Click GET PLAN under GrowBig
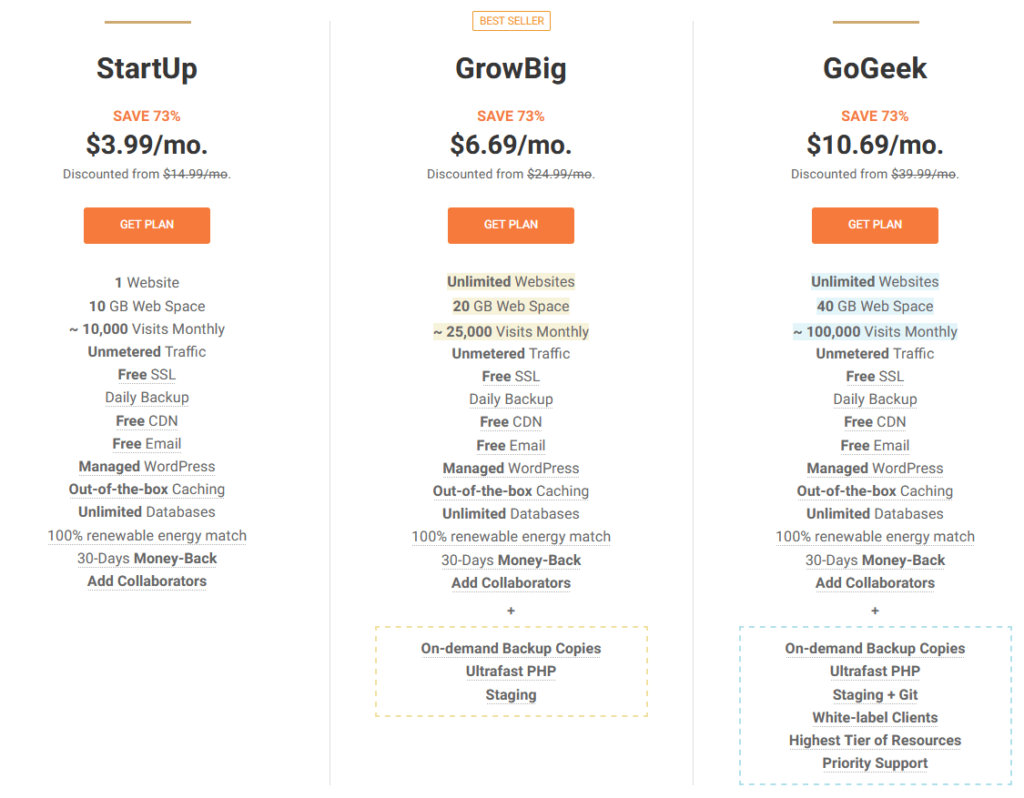Viewport: 1024px width, 798px height. [x=511, y=225]
